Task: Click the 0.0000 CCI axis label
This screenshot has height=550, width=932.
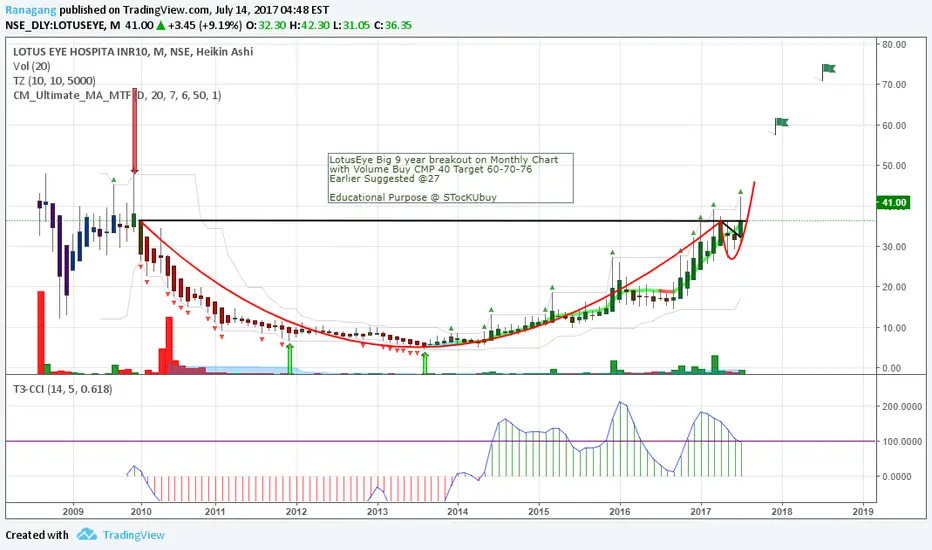Action: pyautogui.click(x=897, y=476)
